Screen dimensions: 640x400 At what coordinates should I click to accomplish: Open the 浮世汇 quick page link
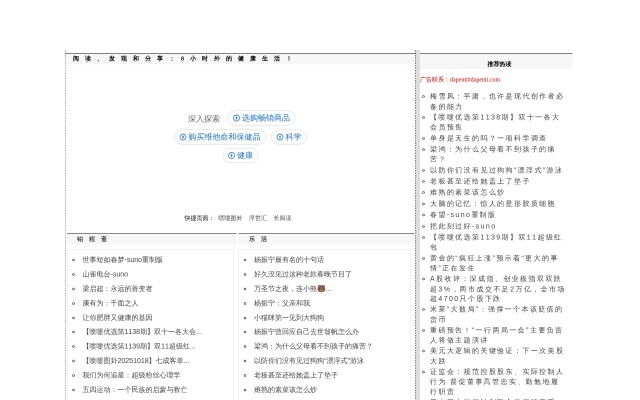coord(257,217)
